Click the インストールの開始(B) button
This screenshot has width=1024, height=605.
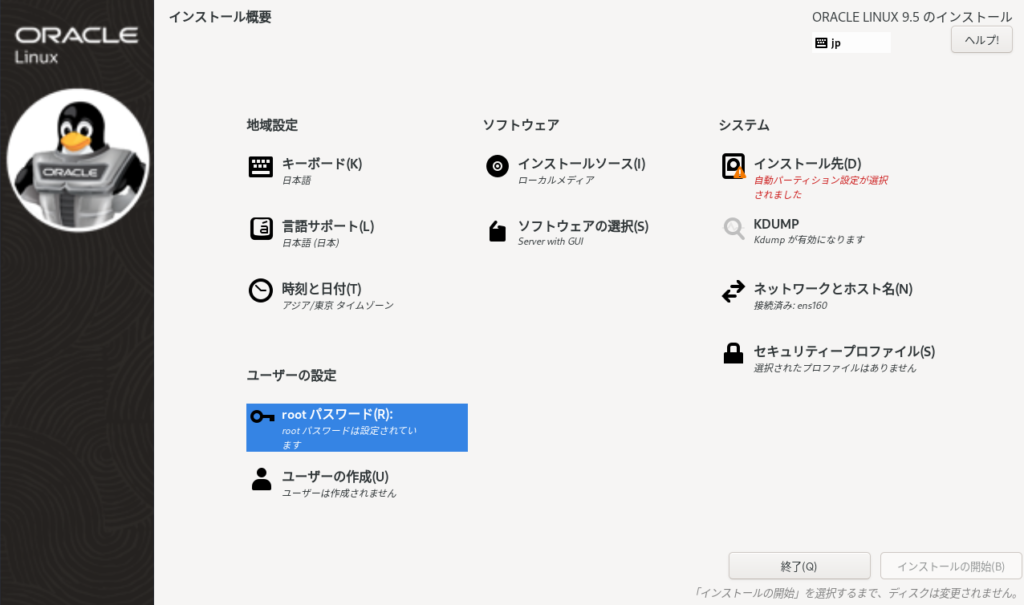pyautogui.click(x=950, y=566)
